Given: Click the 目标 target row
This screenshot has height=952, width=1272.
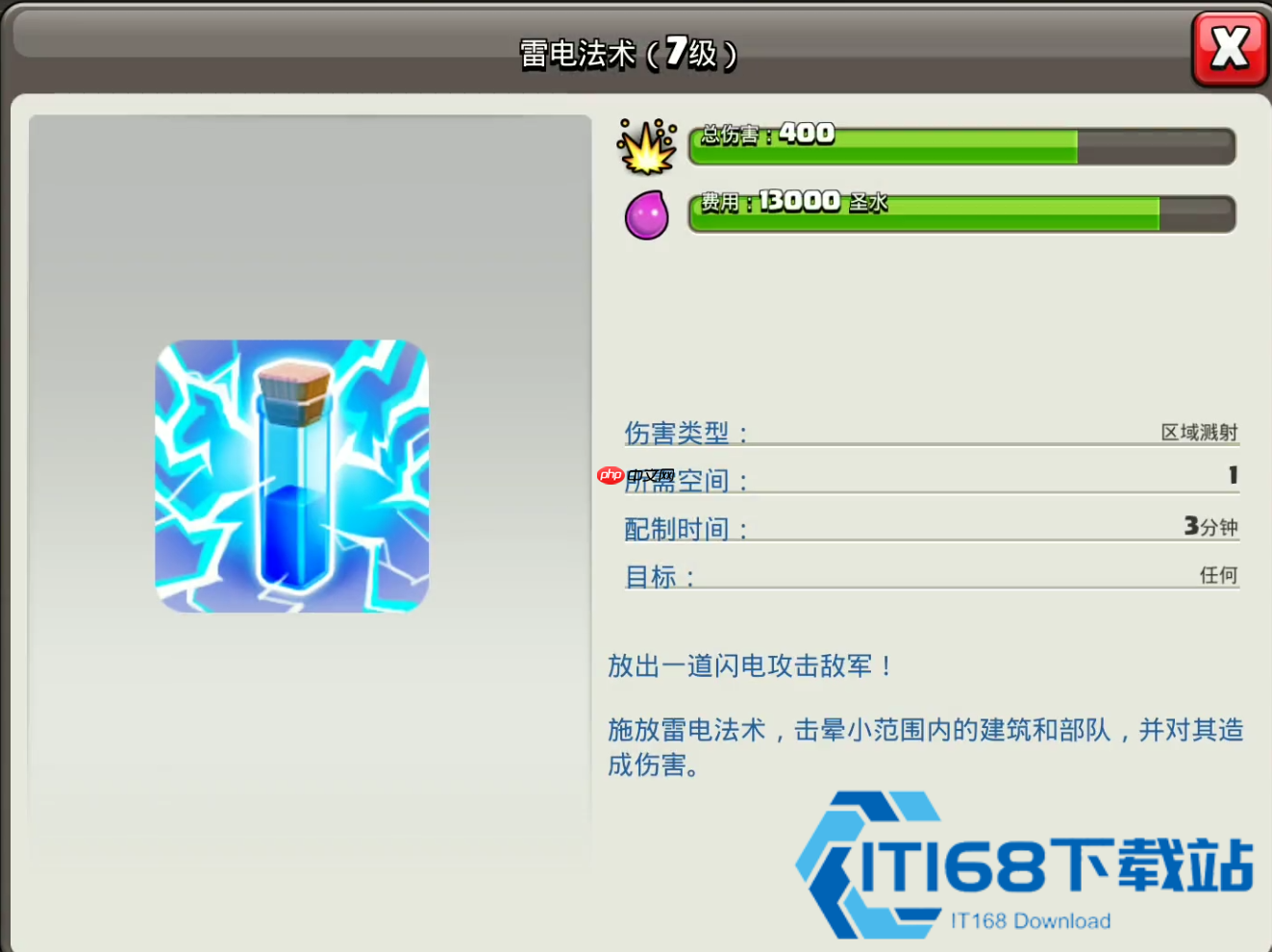Looking at the screenshot, I should (x=932, y=575).
